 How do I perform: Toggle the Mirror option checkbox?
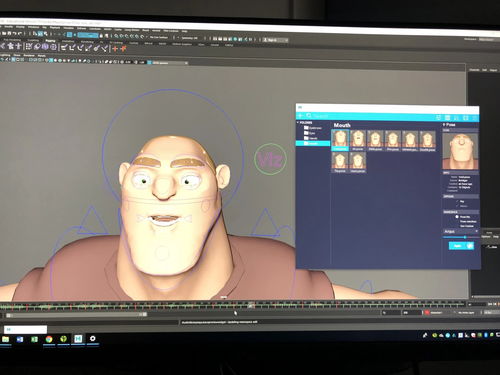(x=458, y=206)
